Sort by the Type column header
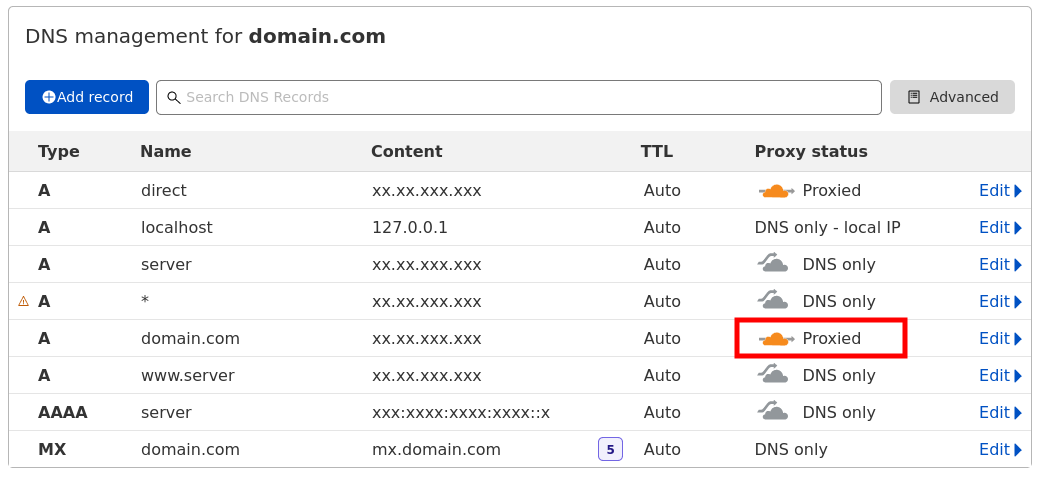This screenshot has height=477, width=1042. coord(59,152)
